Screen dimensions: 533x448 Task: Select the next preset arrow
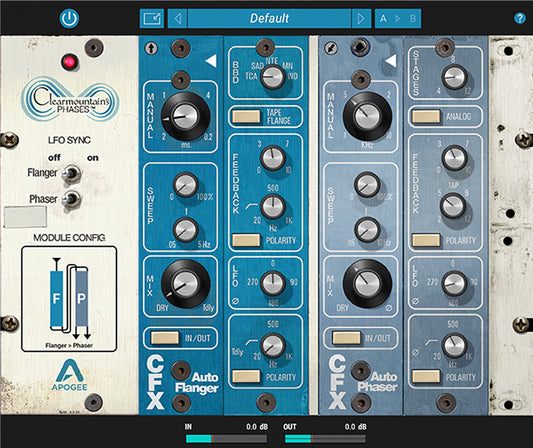coord(361,18)
